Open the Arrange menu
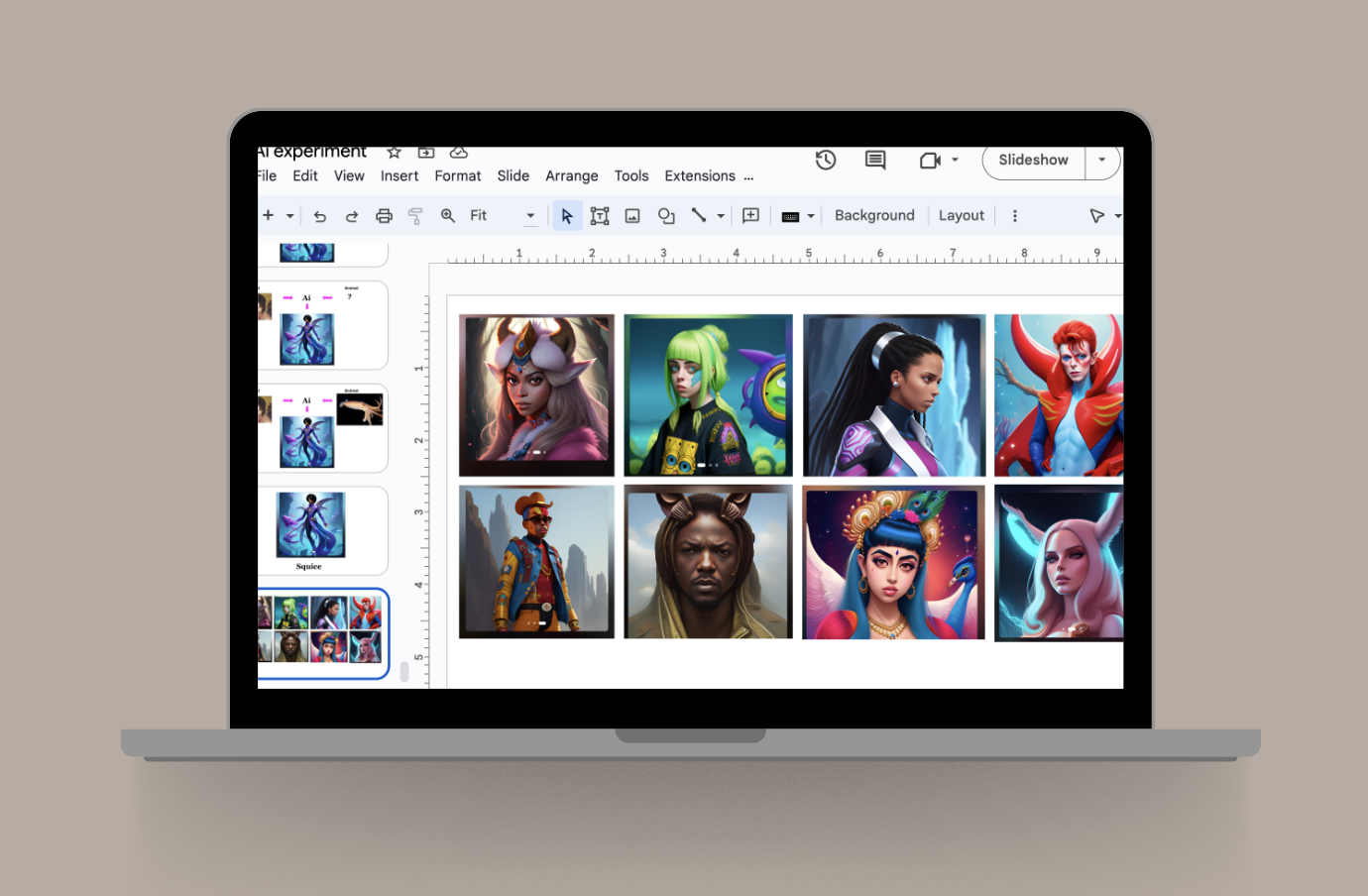 tap(572, 175)
